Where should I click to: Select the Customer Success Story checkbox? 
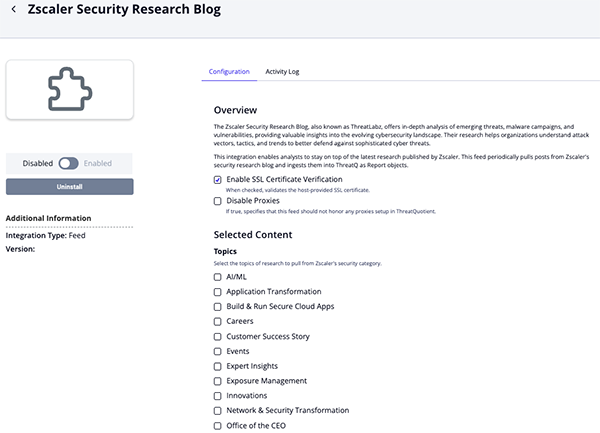point(218,336)
